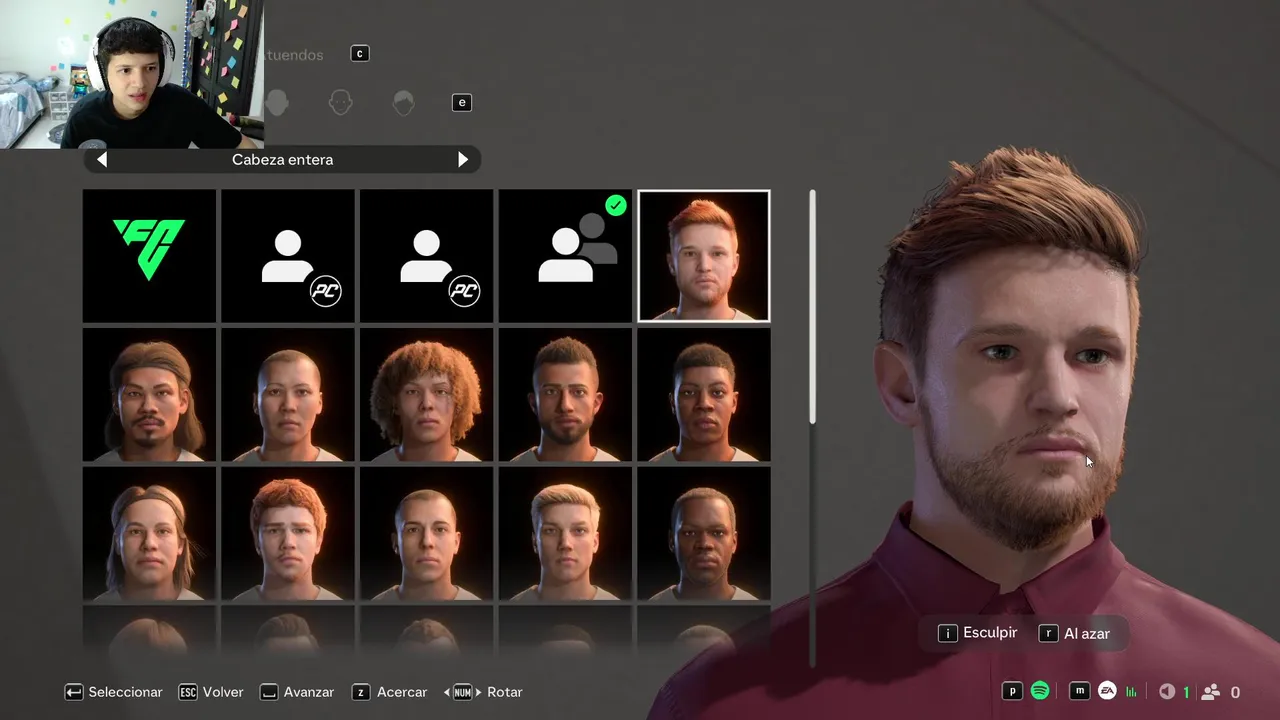Pick the dark-skinned short-hair head in second row

(x=704, y=395)
